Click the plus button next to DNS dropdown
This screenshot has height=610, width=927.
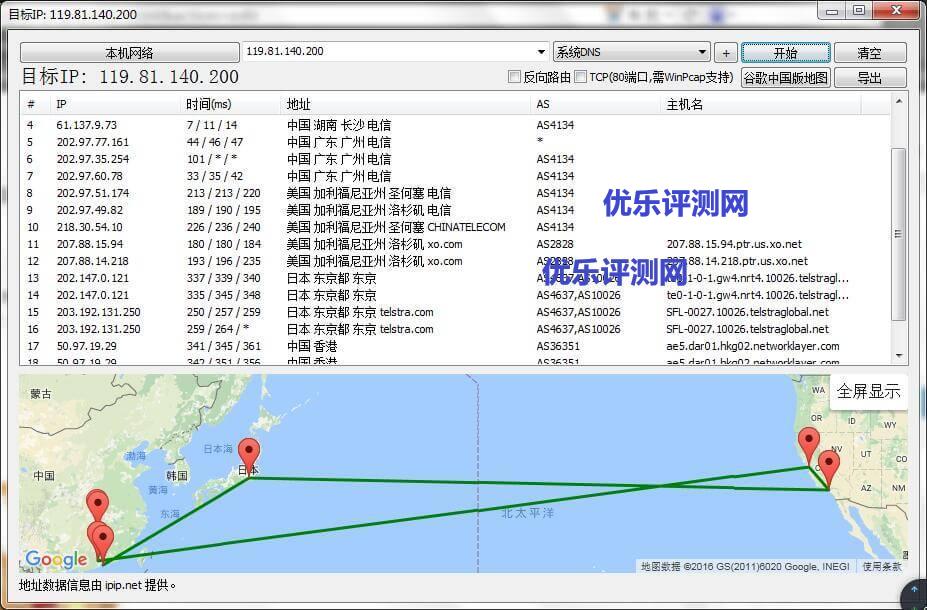tap(726, 53)
